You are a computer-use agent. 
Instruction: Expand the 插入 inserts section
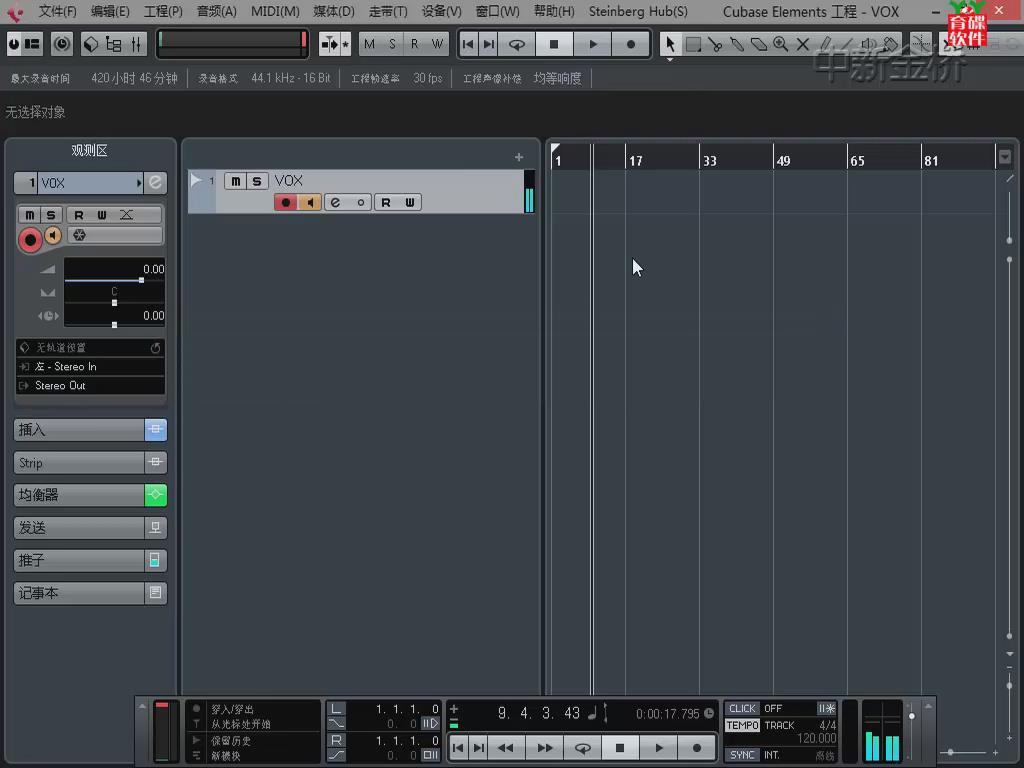(x=79, y=430)
